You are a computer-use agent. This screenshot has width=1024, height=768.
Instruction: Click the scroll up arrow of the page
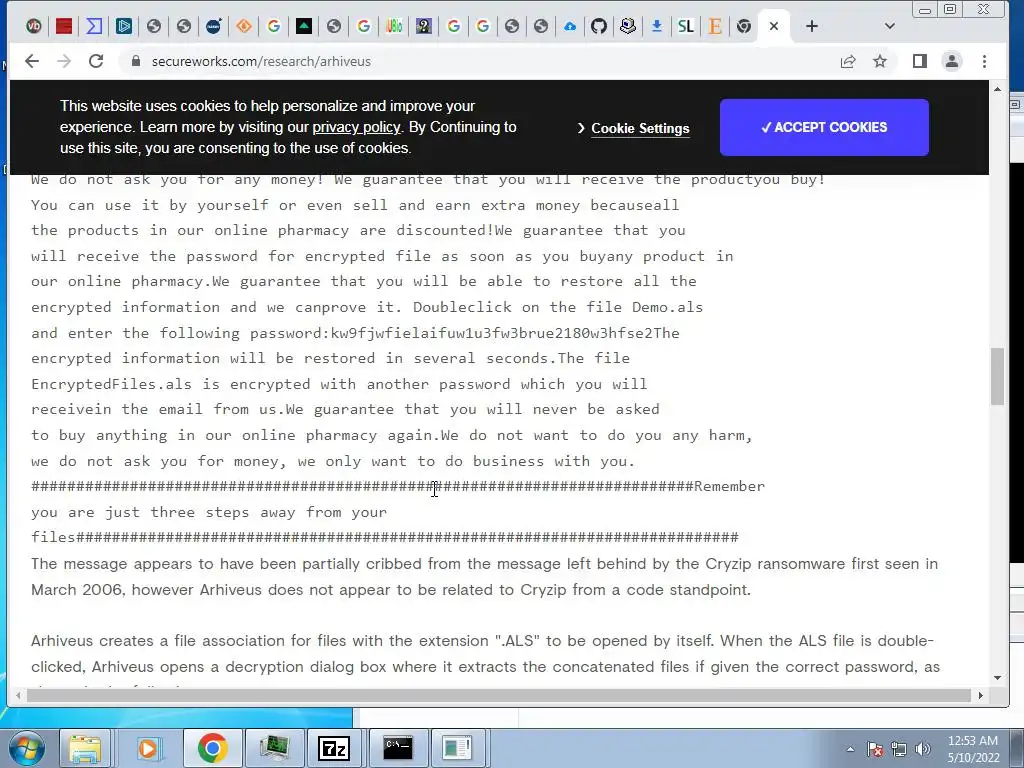pyautogui.click(x=997, y=89)
